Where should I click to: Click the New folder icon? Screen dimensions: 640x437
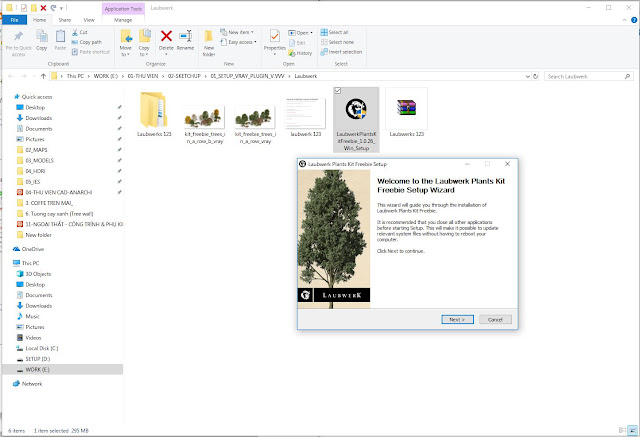(x=209, y=36)
